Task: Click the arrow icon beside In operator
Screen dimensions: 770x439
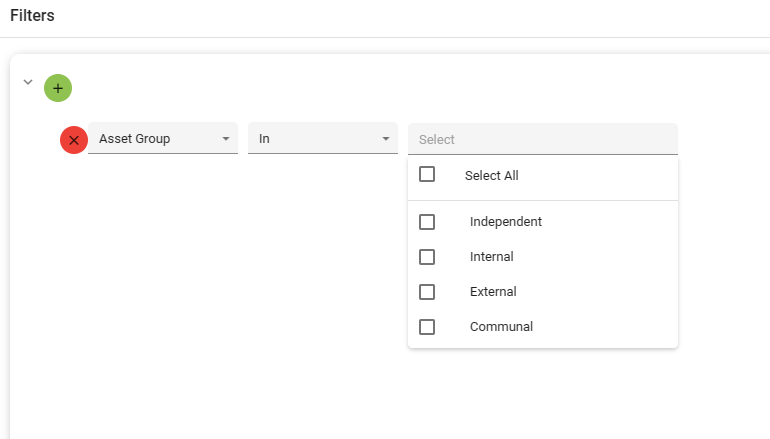Action: click(x=386, y=139)
